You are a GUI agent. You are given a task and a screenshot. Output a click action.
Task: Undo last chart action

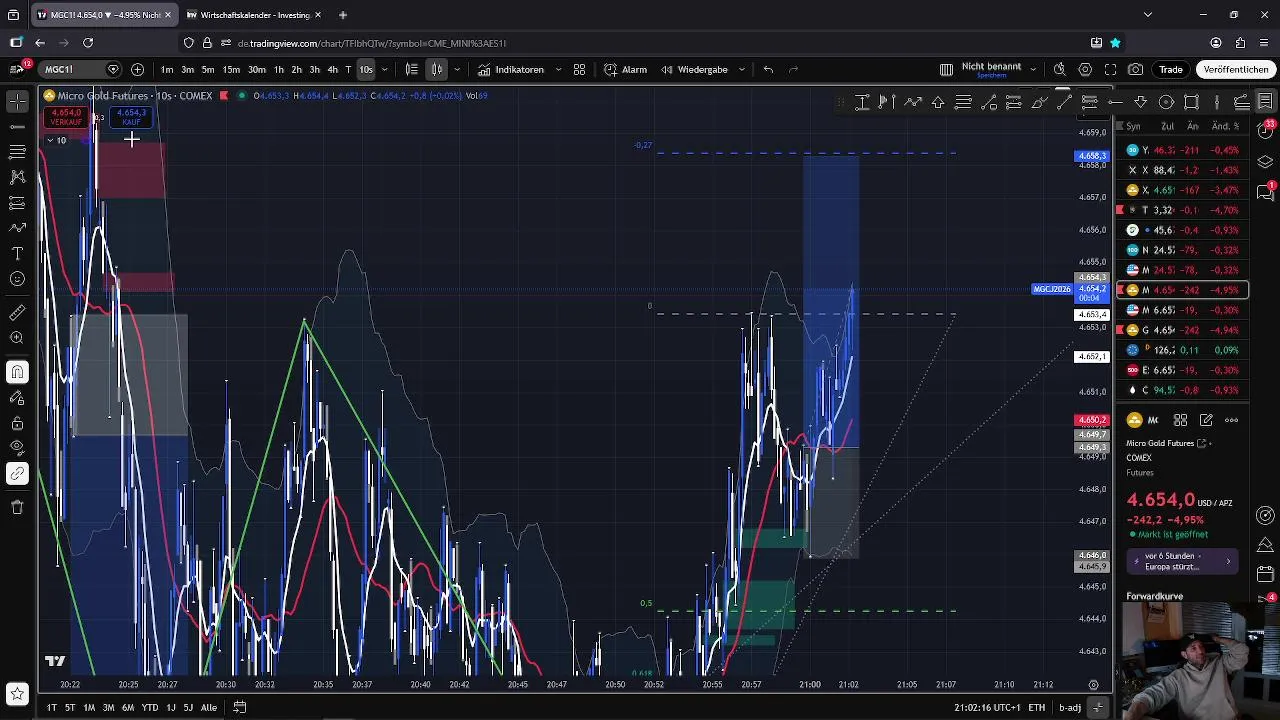[768, 69]
